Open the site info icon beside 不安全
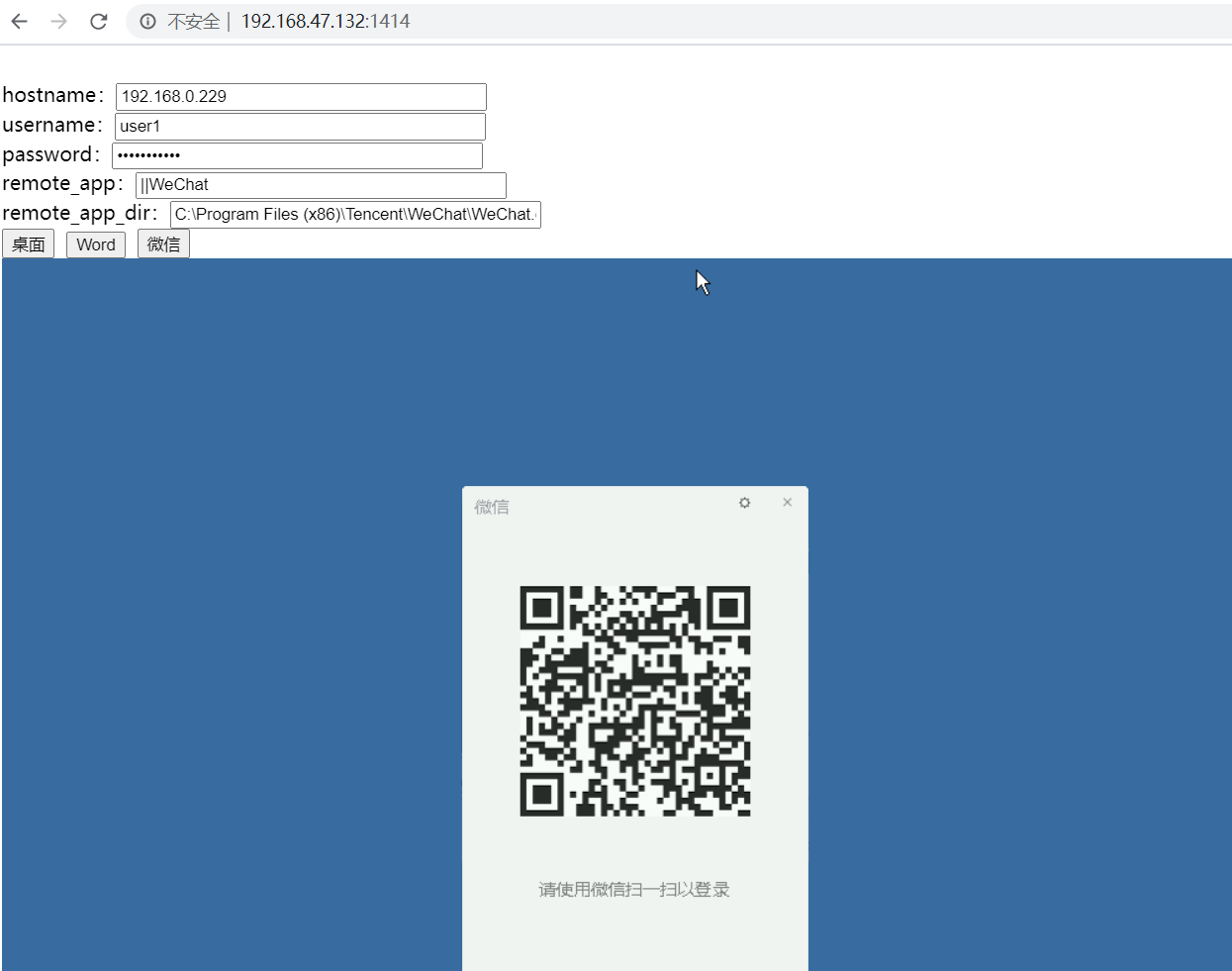Viewport: 1232px width, 971px height. [147, 21]
